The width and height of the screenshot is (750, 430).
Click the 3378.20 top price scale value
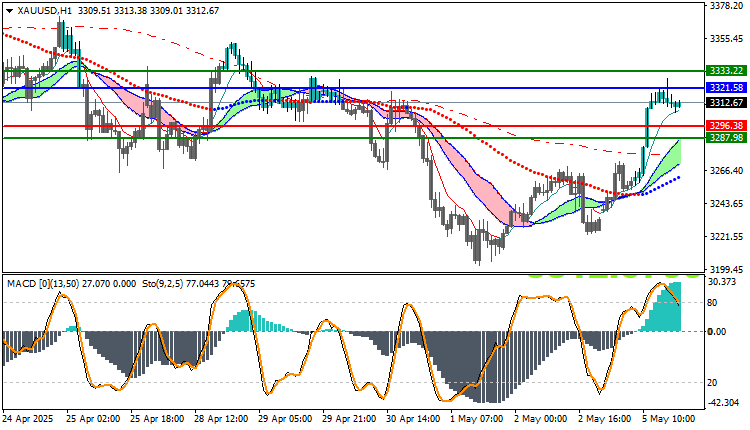(x=726, y=5)
